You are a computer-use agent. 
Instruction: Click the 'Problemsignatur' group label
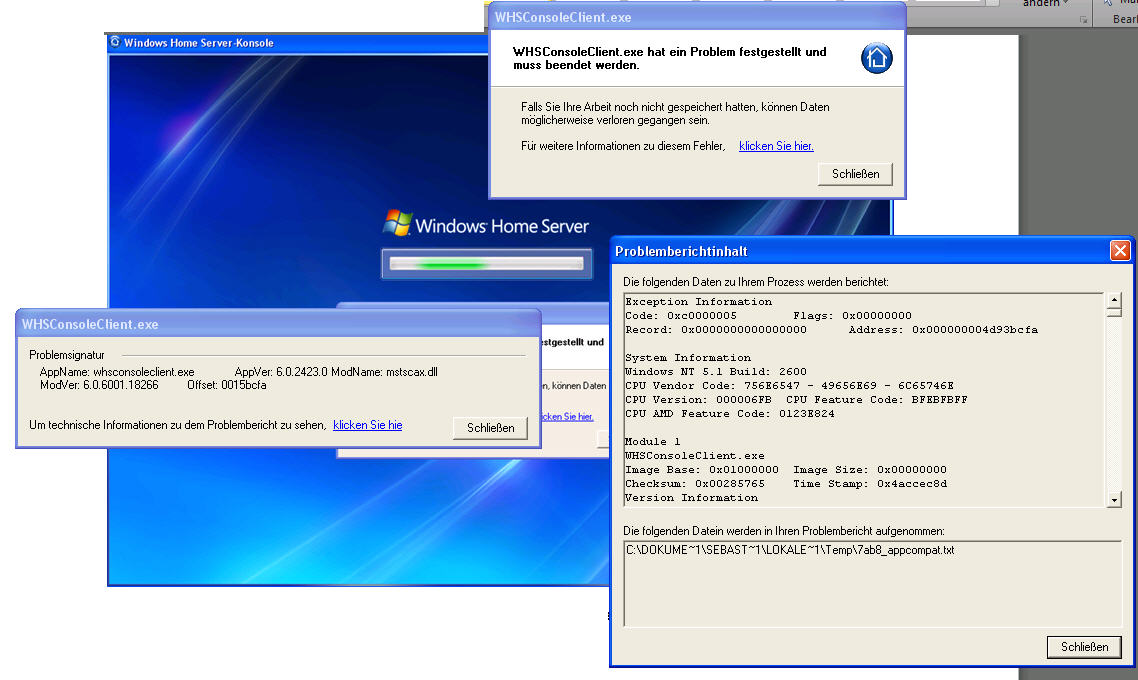coord(67,355)
